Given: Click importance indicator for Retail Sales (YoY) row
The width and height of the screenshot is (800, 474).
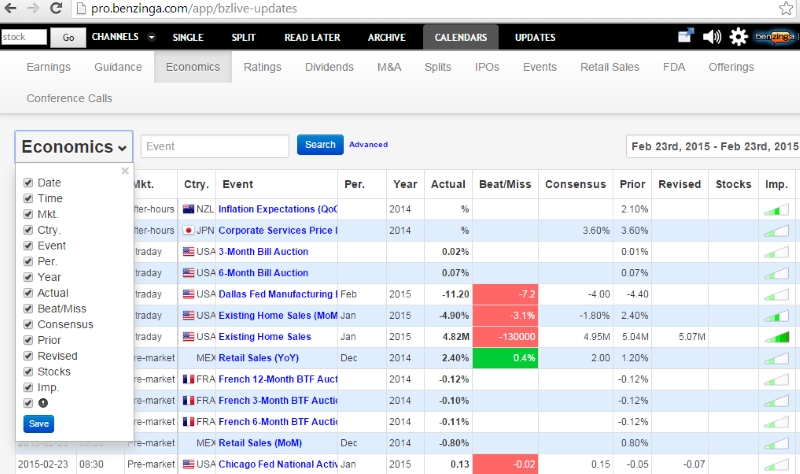Looking at the screenshot, I should (777, 358).
